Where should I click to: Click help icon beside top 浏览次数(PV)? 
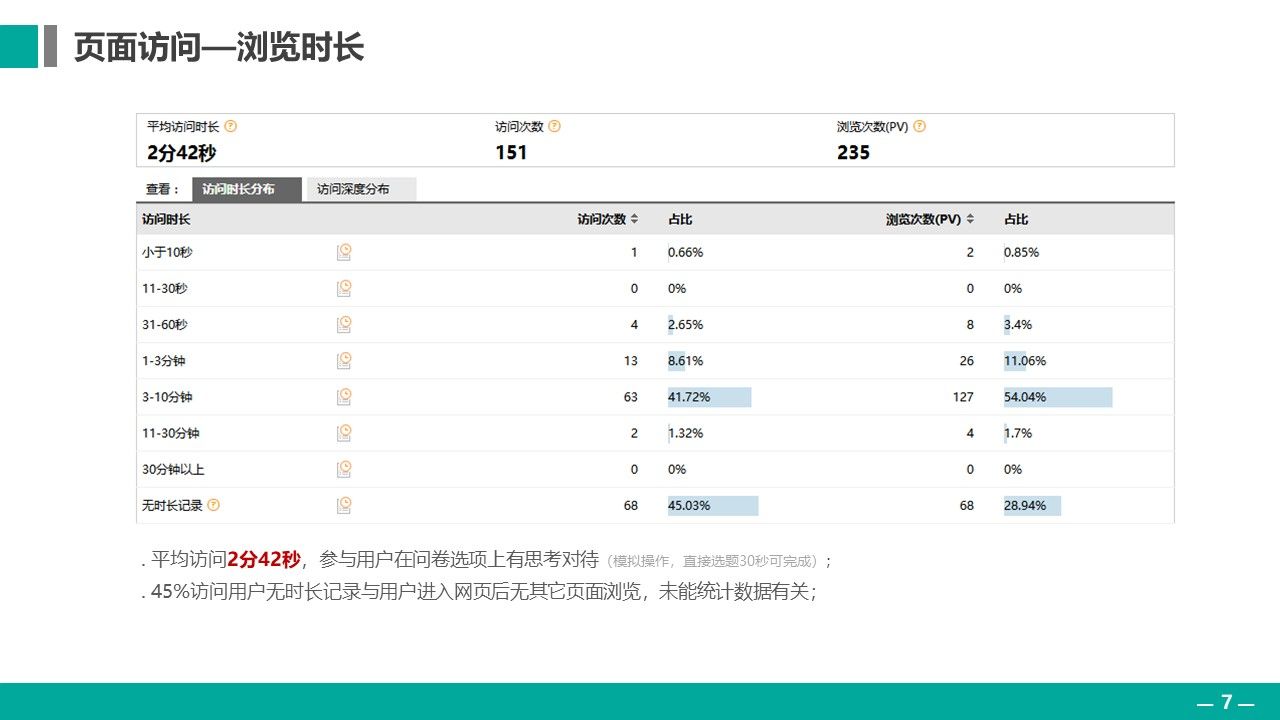[x=920, y=127]
